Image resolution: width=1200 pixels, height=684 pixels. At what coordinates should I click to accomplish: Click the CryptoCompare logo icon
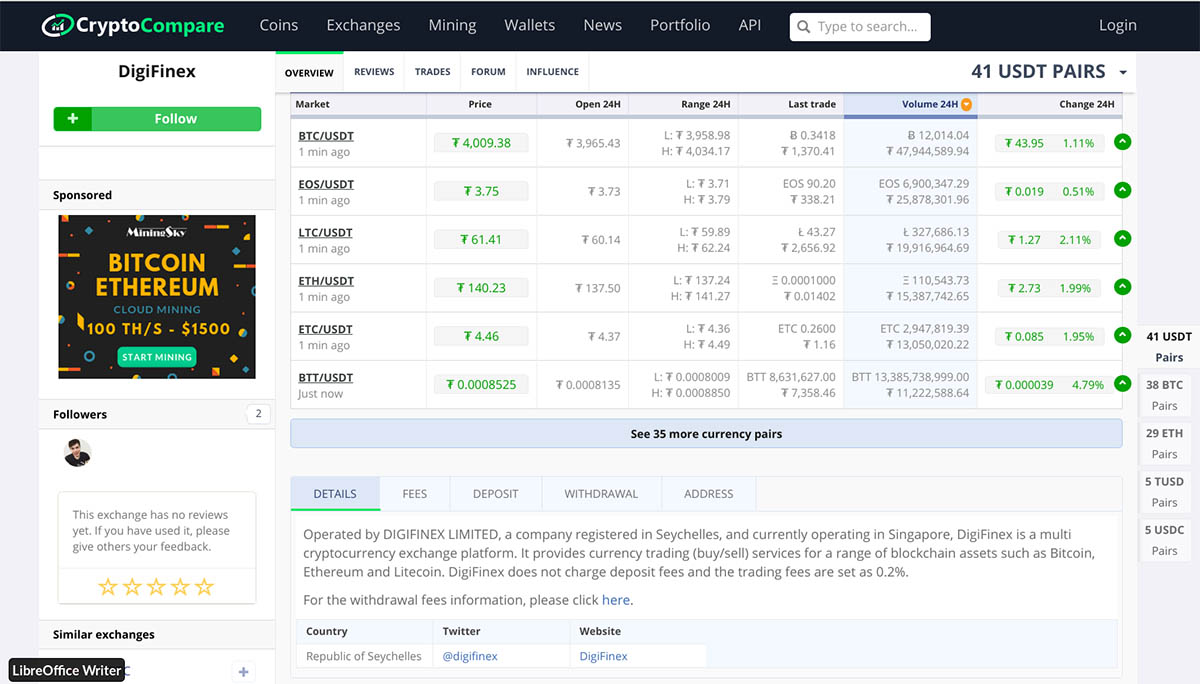point(56,25)
